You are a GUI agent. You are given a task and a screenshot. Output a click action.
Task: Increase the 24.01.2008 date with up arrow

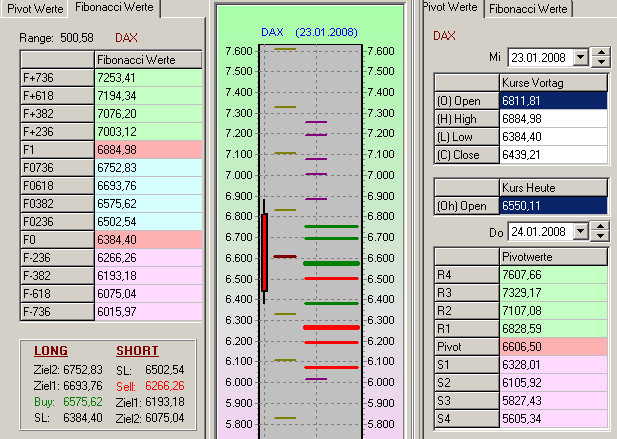pyautogui.click(x=601, y=227)
